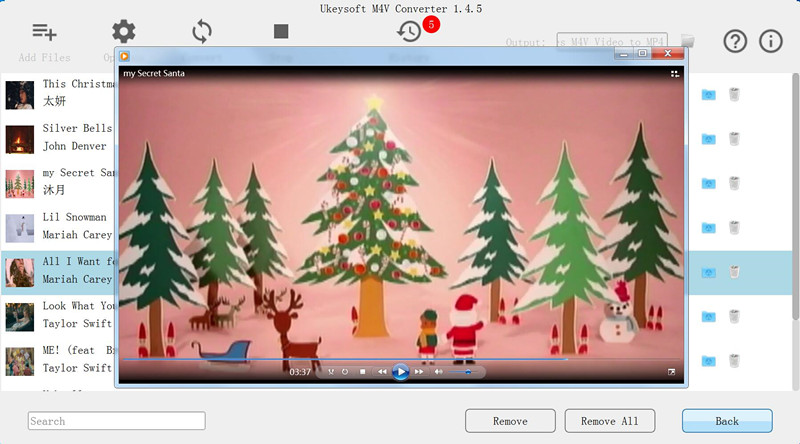Open folder for Lil Snowman row

(x=708, y=228)
